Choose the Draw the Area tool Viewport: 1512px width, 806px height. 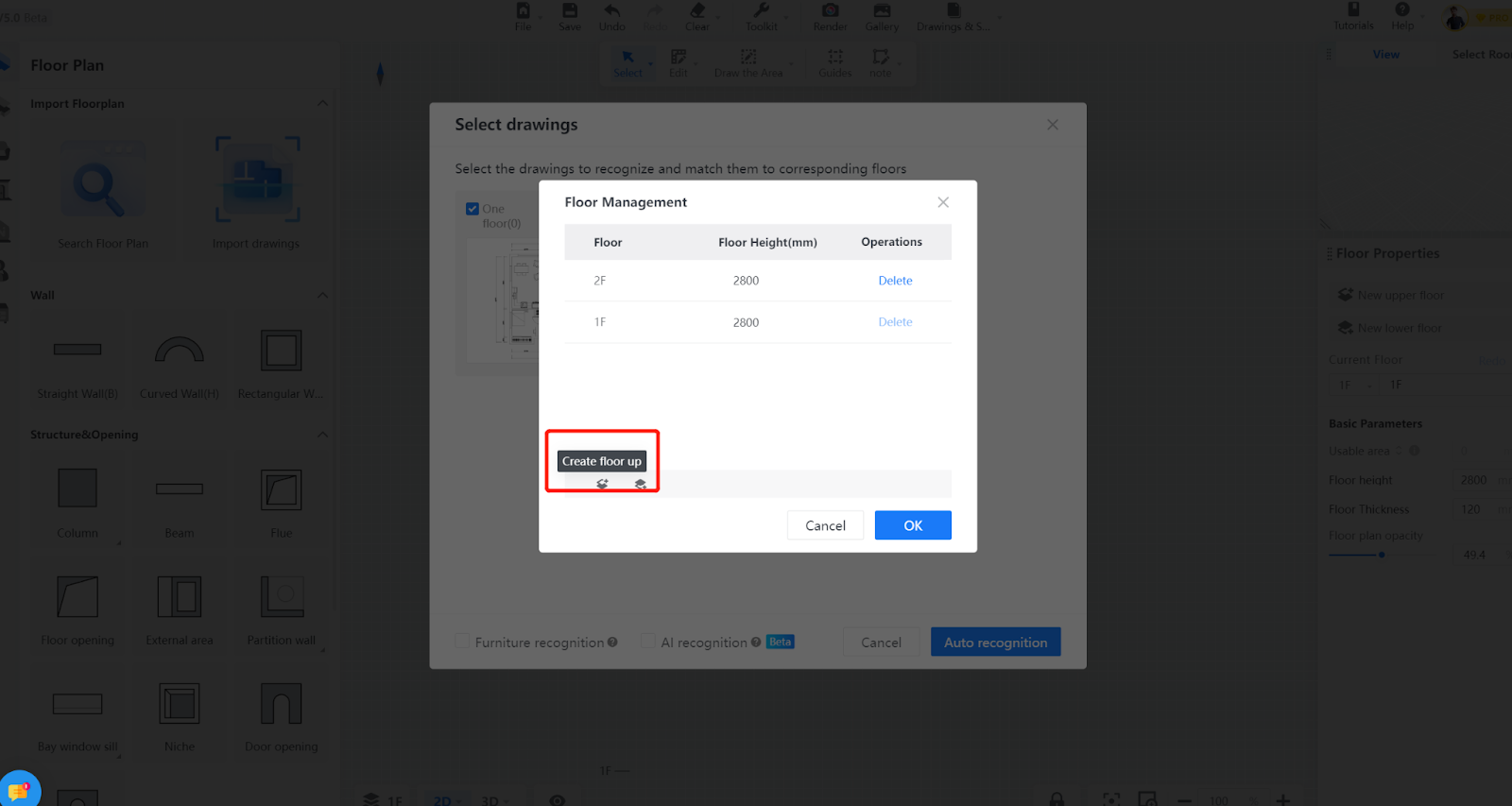pos(748,57)
